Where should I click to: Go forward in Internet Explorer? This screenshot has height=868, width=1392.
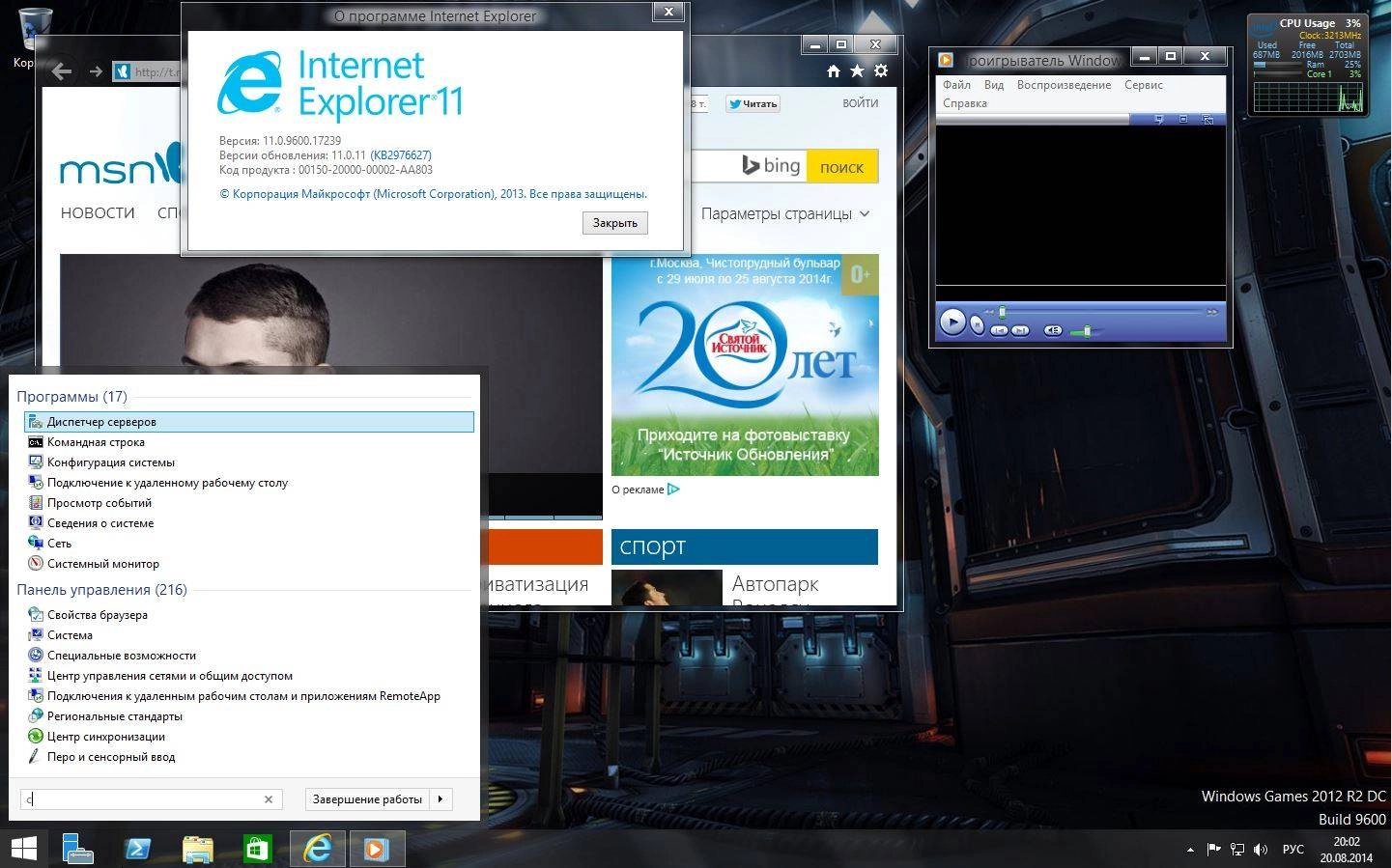pos(95,71)
